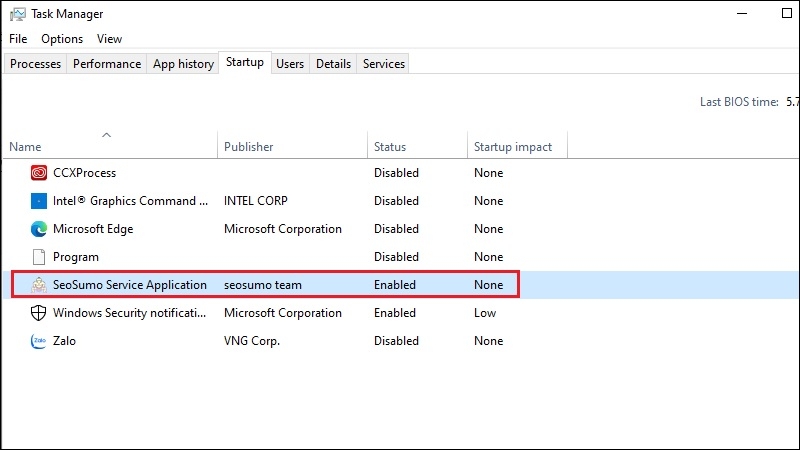This screenshot has height=450, width=800.
Task: Sort by the Name column header
Action: [25, 147]
